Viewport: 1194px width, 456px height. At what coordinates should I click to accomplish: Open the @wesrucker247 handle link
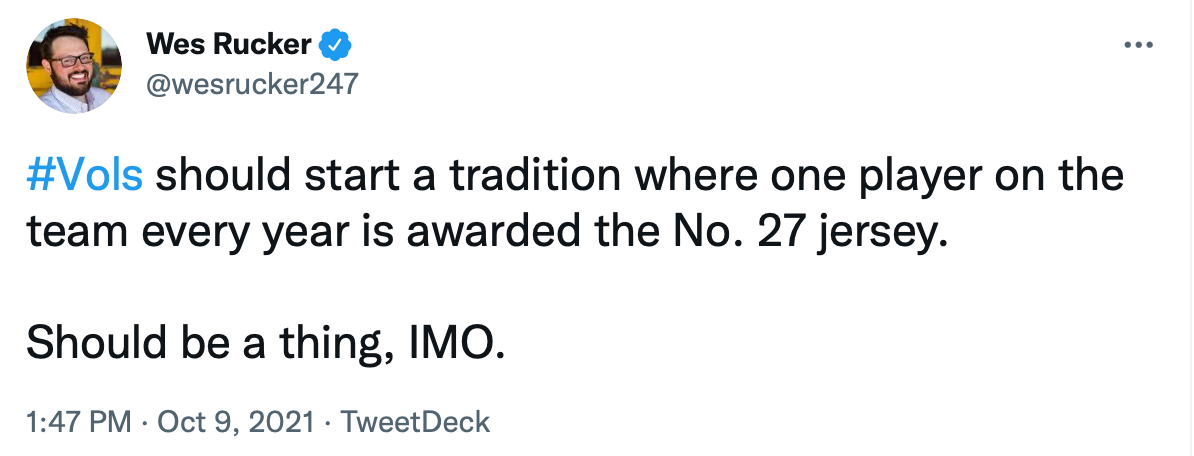pos(251,85)
